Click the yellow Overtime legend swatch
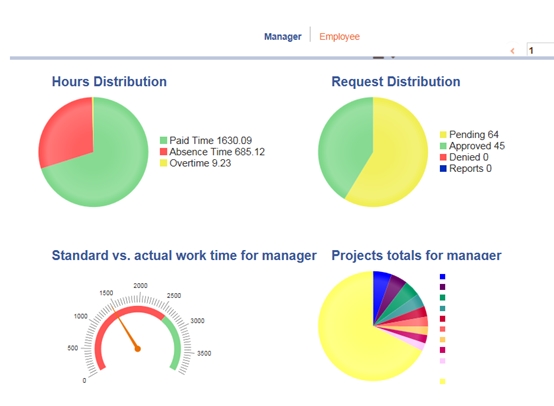The width and height of the screenshot is (554, 406). click(163, 163)
